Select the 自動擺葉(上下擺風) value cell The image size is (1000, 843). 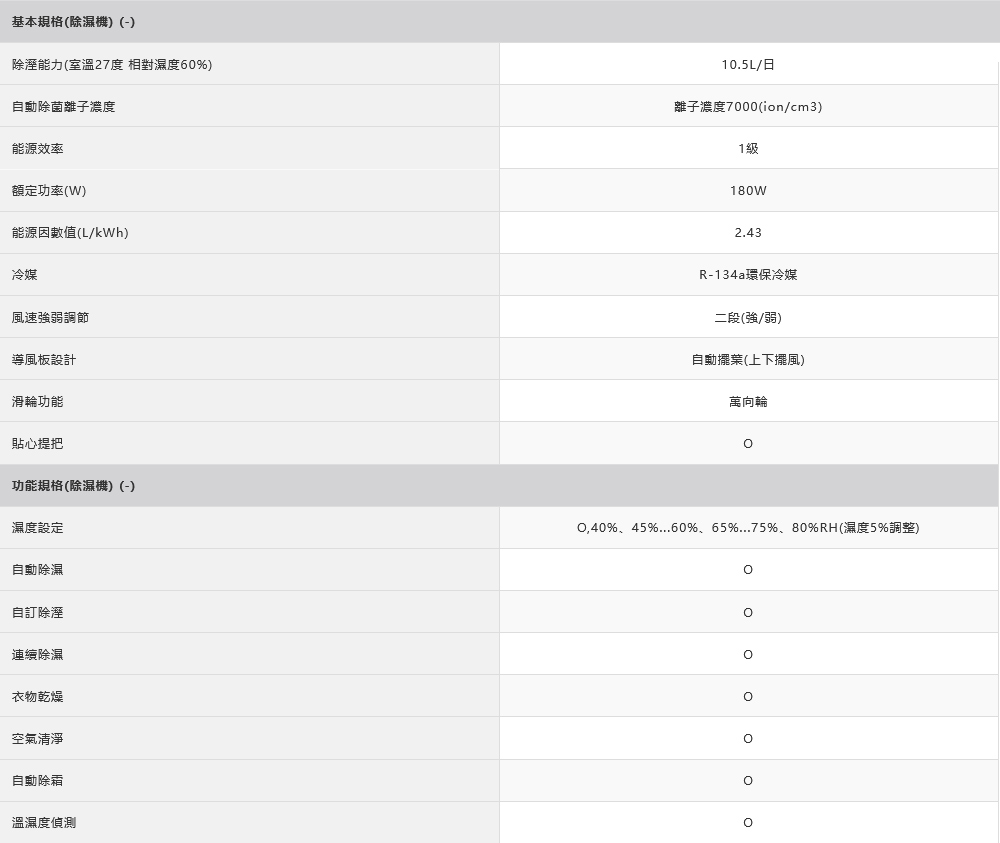[x=748, y=359]
